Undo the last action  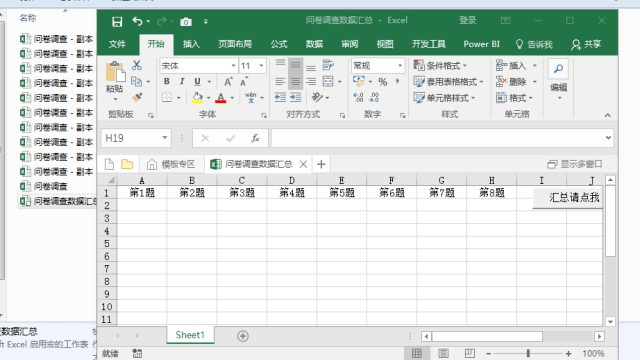point(138,21)
